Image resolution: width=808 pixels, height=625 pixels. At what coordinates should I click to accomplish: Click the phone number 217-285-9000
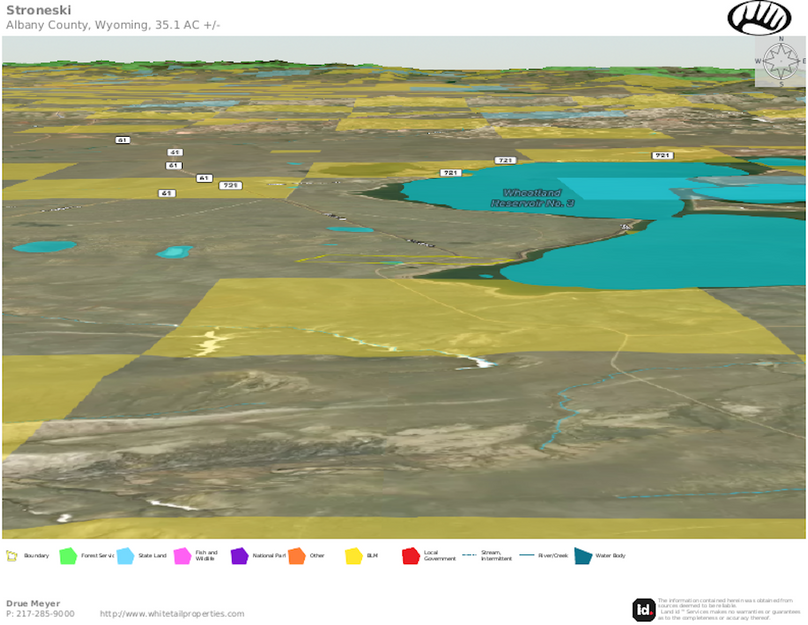(46, 614)
